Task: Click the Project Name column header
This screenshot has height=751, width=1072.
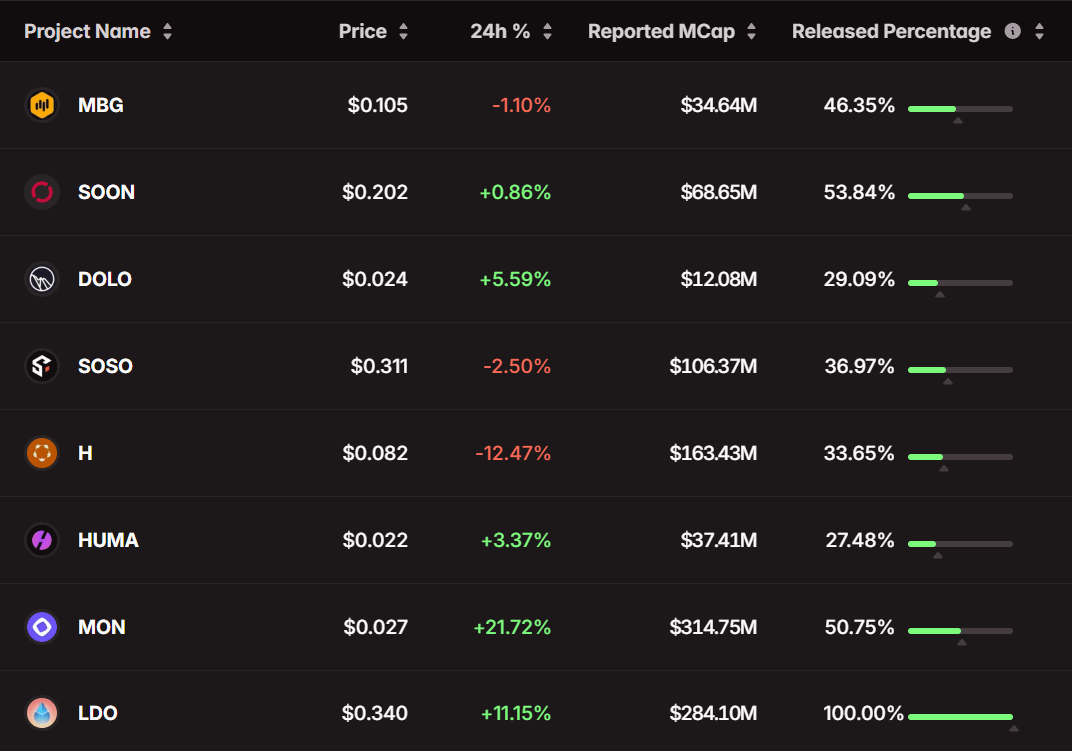Action: coord(88,31)
